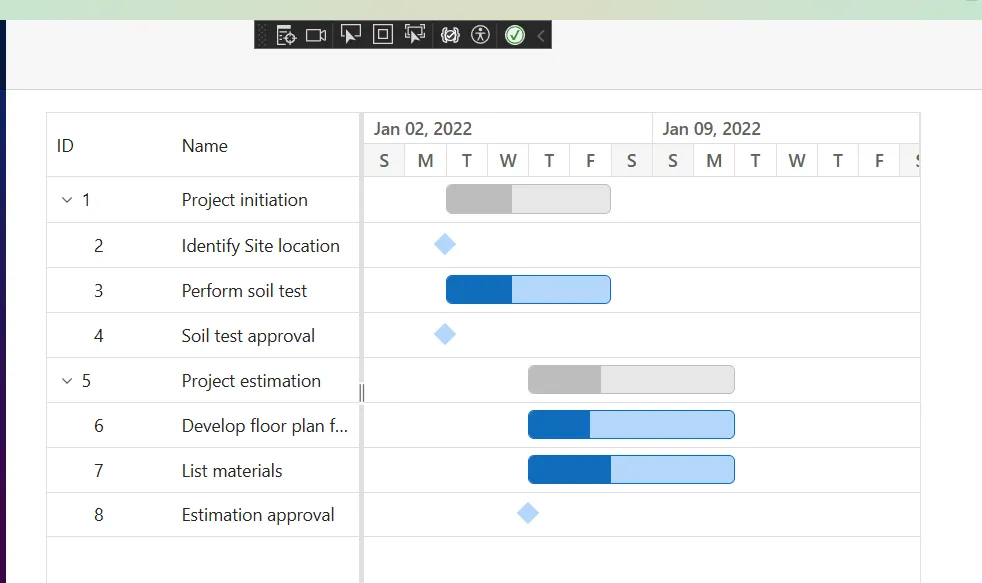Click ID cell 4
Image resolution: width=982 pixels, height=583 pixels.
[109, 336]
